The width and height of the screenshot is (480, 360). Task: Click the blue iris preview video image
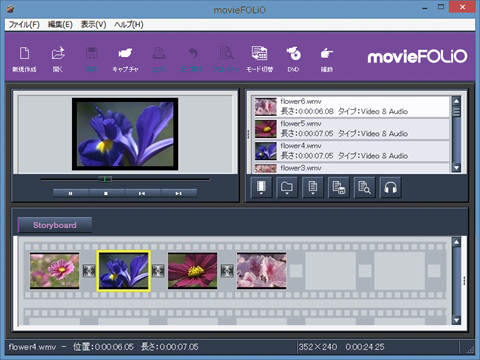pyautogui.click(x=125, y=134)
